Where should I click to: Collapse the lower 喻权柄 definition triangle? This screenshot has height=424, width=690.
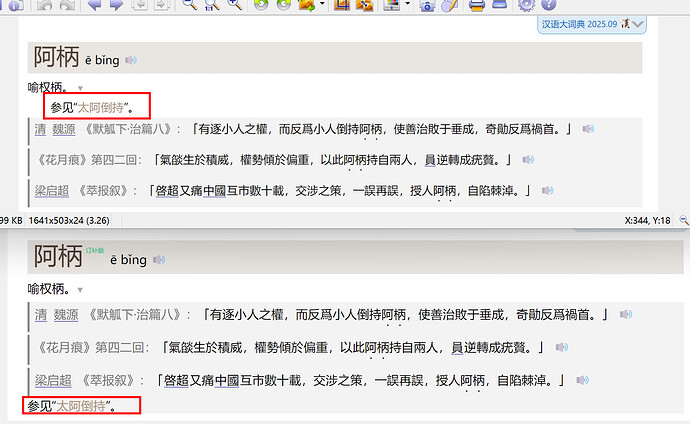pos(80,290)
